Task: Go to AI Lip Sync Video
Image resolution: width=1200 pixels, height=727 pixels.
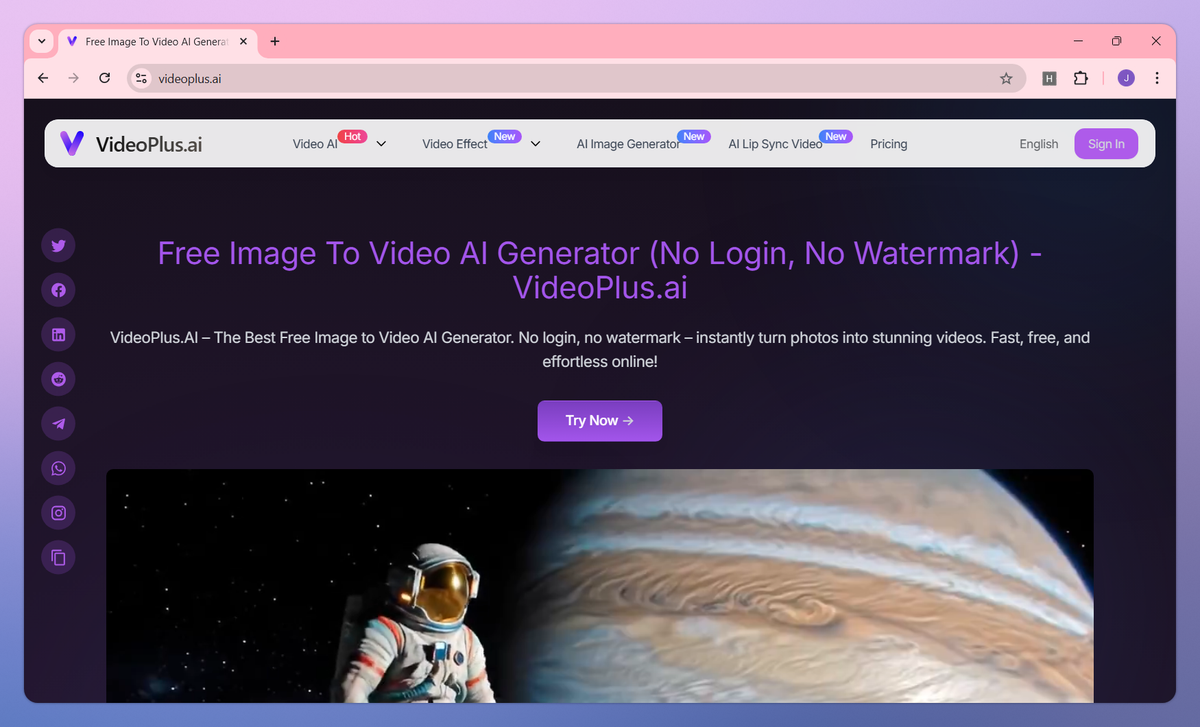Action: pos(775,144)
